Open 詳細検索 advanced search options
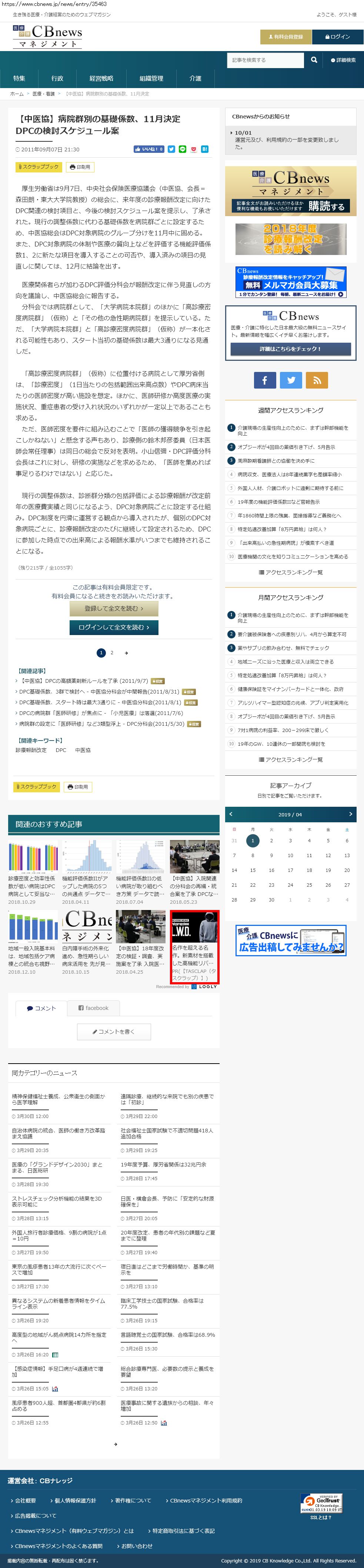This screenshot has width=364, height=1568. click(343, 60)
